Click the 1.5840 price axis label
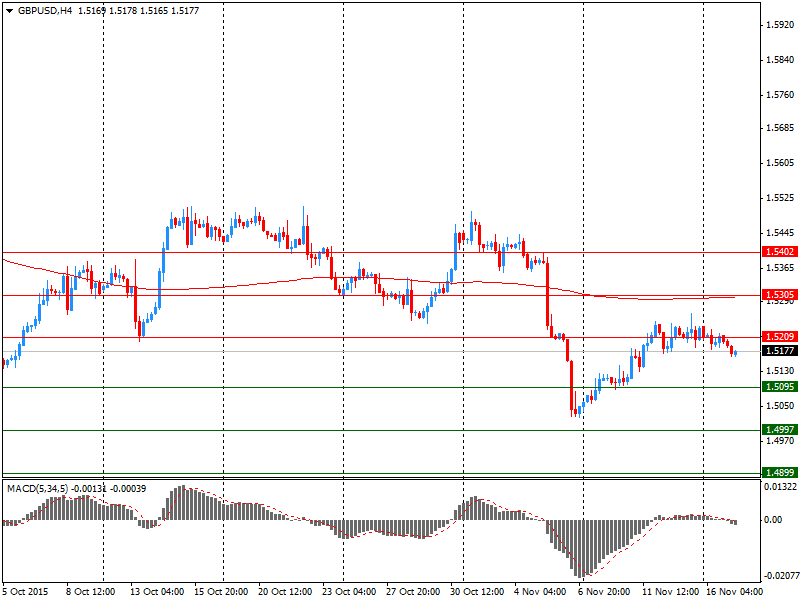The image size is (800, 600). coord(780,60)
